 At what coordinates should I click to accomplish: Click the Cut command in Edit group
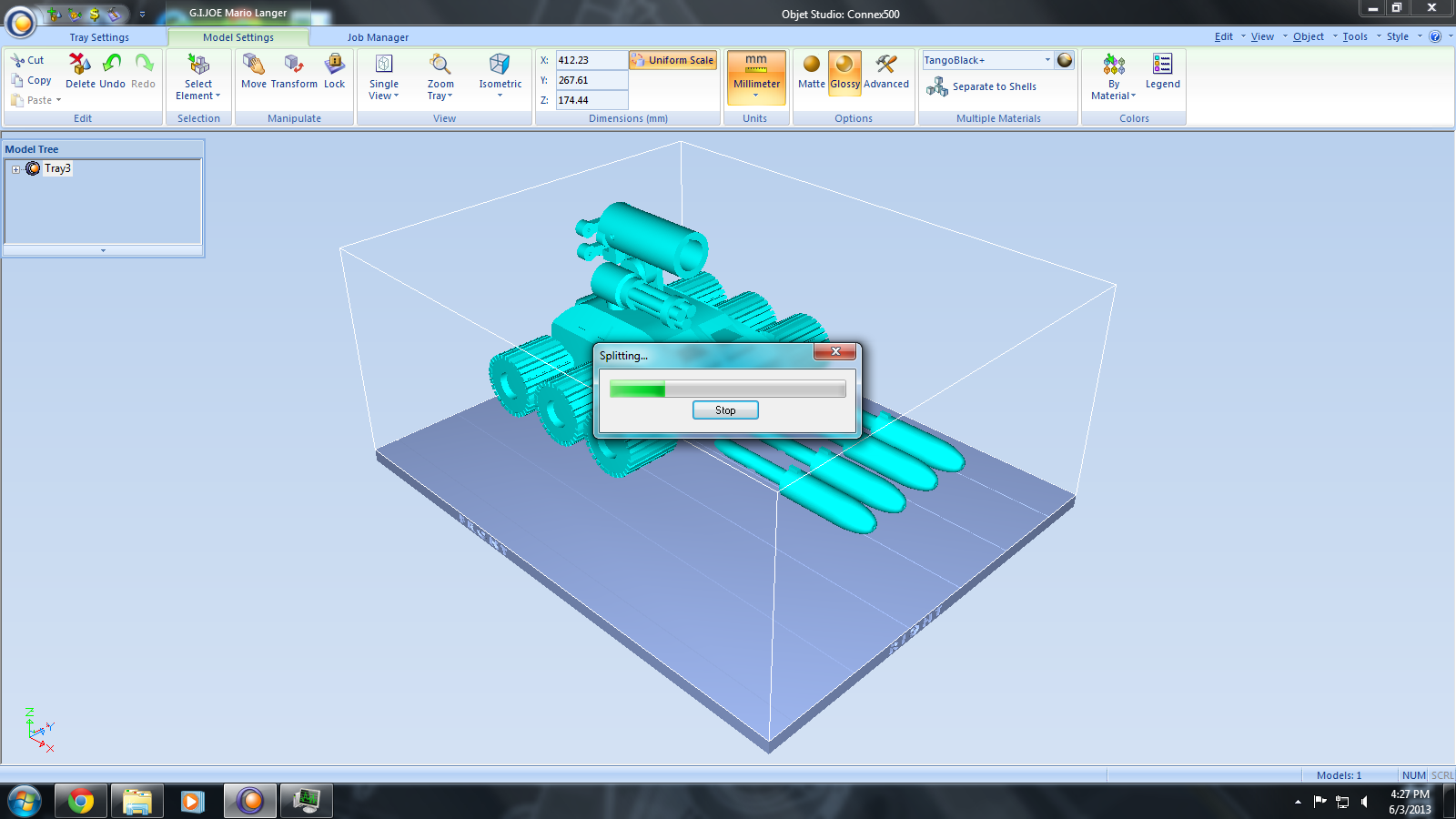tap(27, 60)
